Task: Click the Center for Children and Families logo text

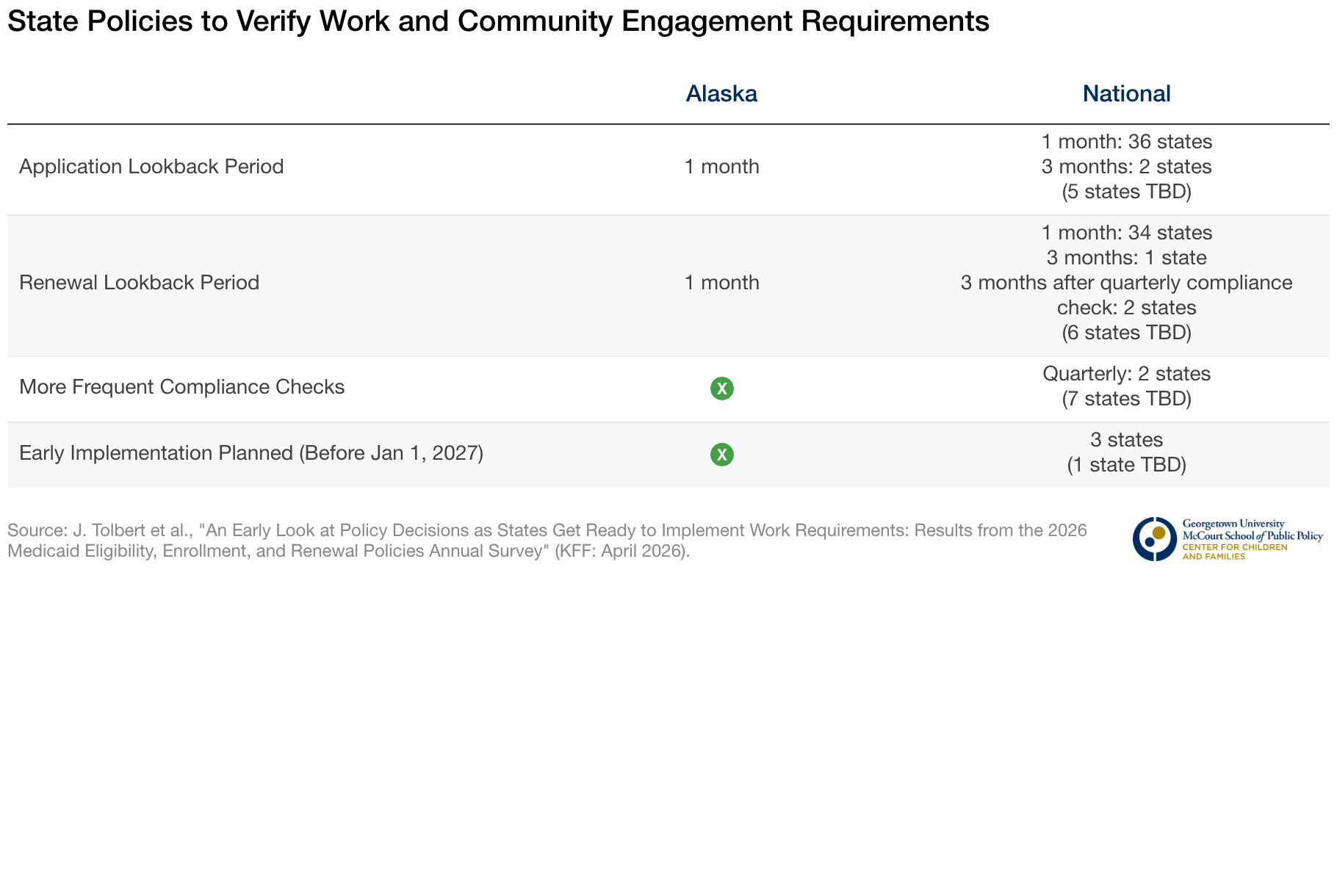Action: click(x=1234, y=552)
